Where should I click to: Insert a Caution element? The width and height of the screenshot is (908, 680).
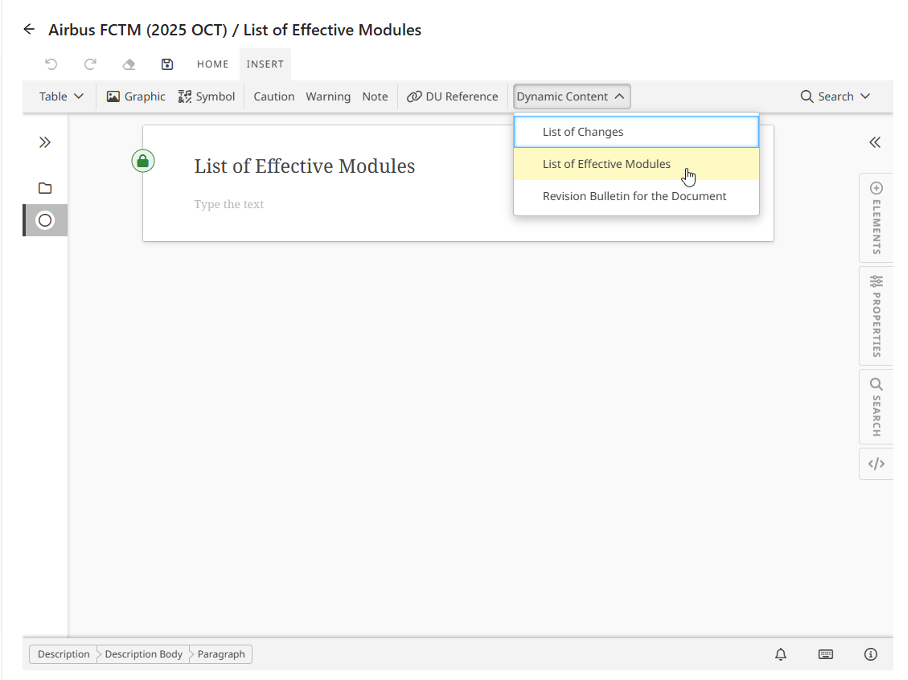click(274, 97)
